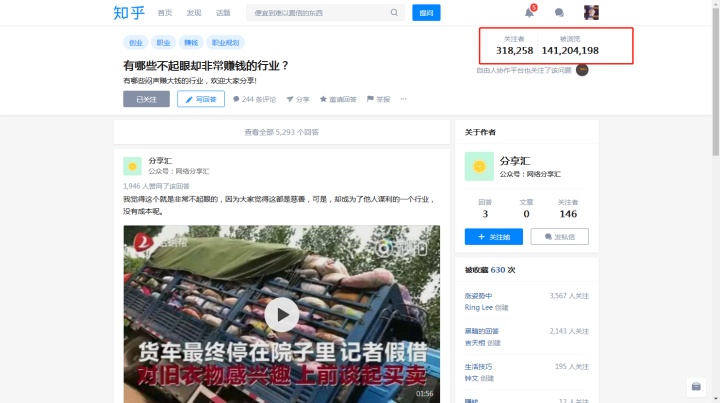Open the private messages chat icon
Viewport: 720px width, 403px height.
click(x=559, y=12)
